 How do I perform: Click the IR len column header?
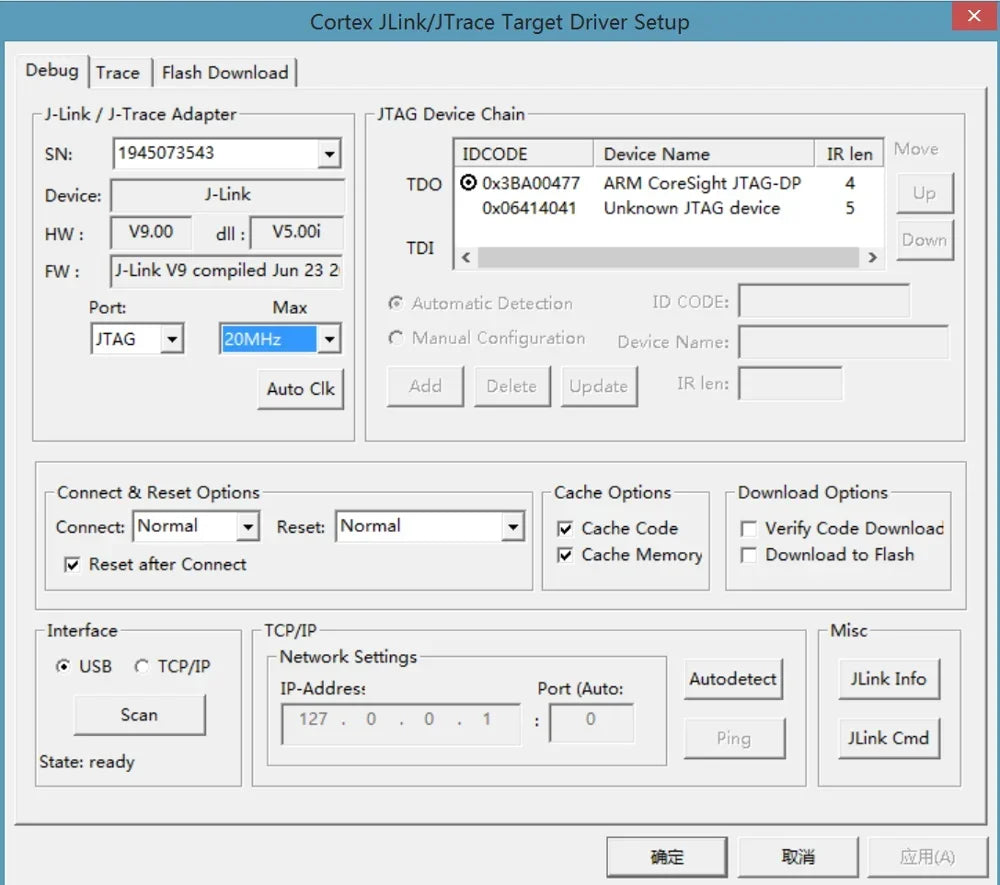pos(849,154)
